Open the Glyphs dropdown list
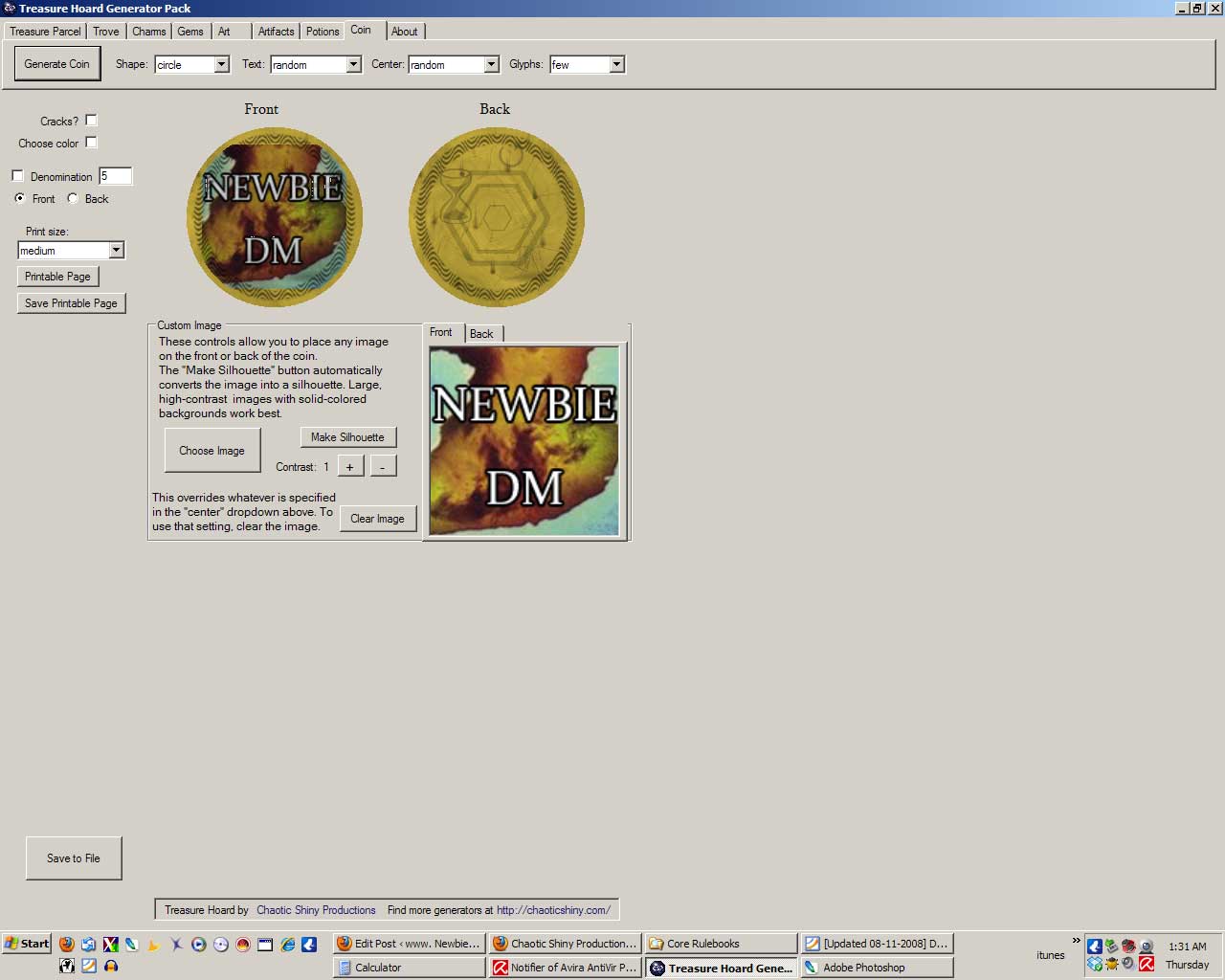1225x980 pixels. coord(616,64)
